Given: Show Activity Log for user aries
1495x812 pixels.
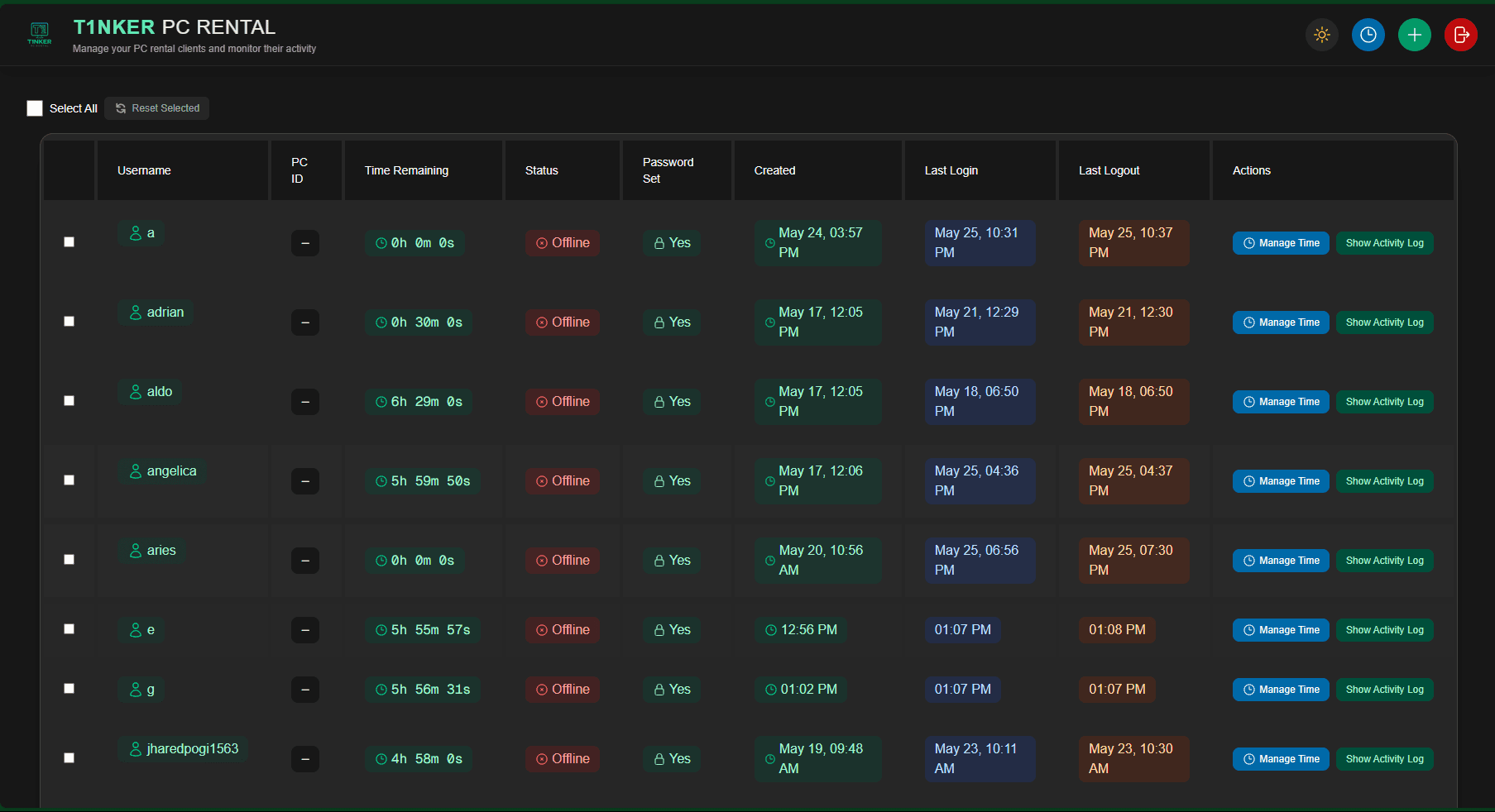Looking at the screenshot, I should tap(1385, 561).
